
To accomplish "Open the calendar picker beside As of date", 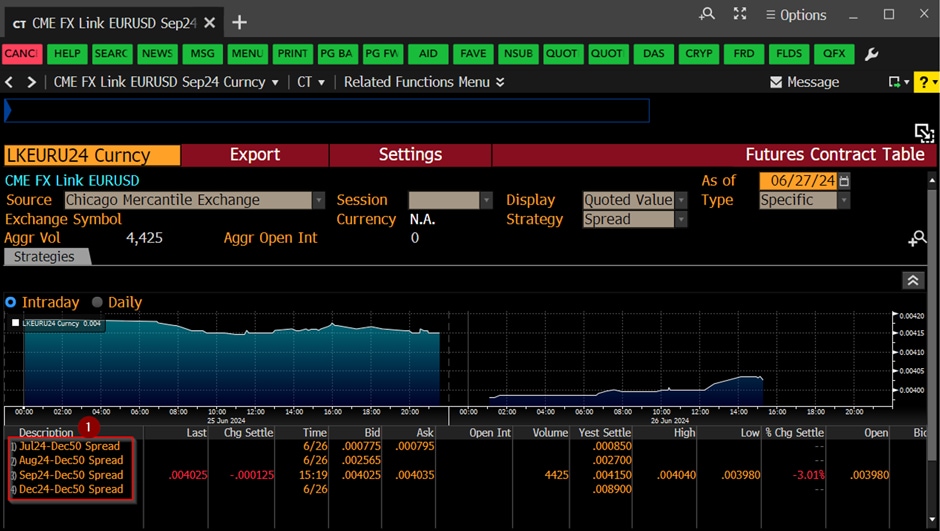I will point(845,181).
